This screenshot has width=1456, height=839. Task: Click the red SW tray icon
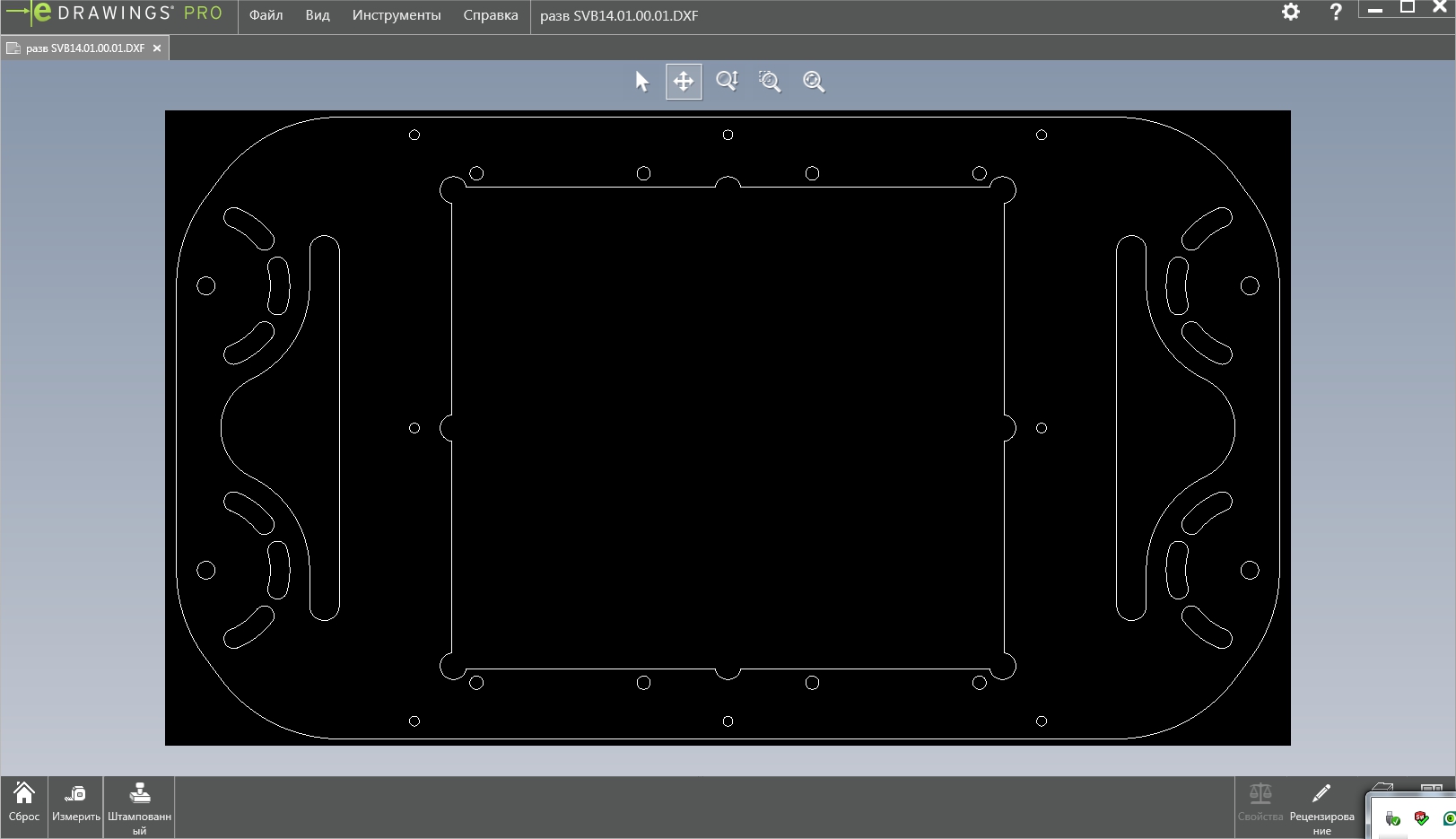(x=1421, y=818)
